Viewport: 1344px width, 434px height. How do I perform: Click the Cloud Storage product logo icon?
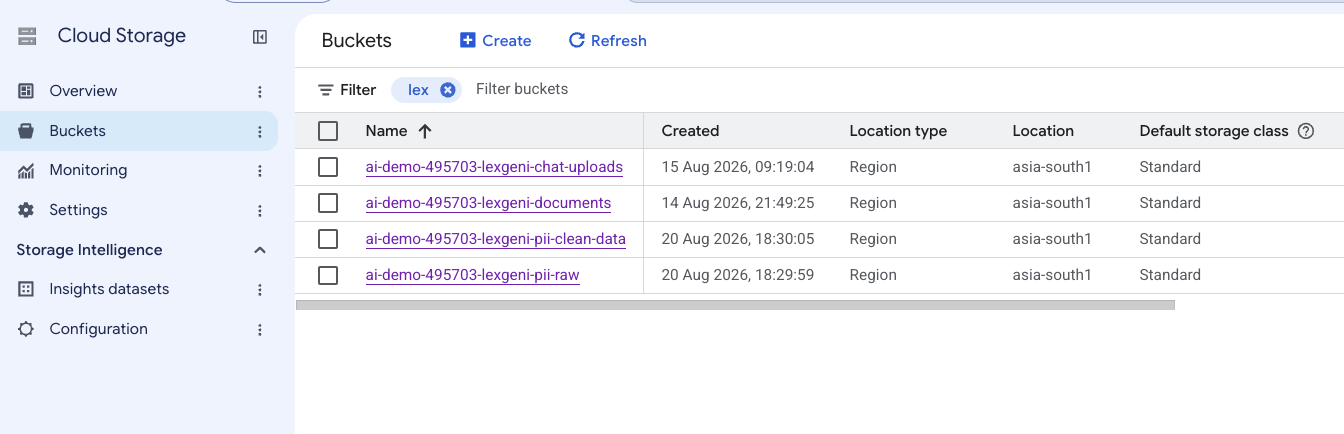[27, 37]
